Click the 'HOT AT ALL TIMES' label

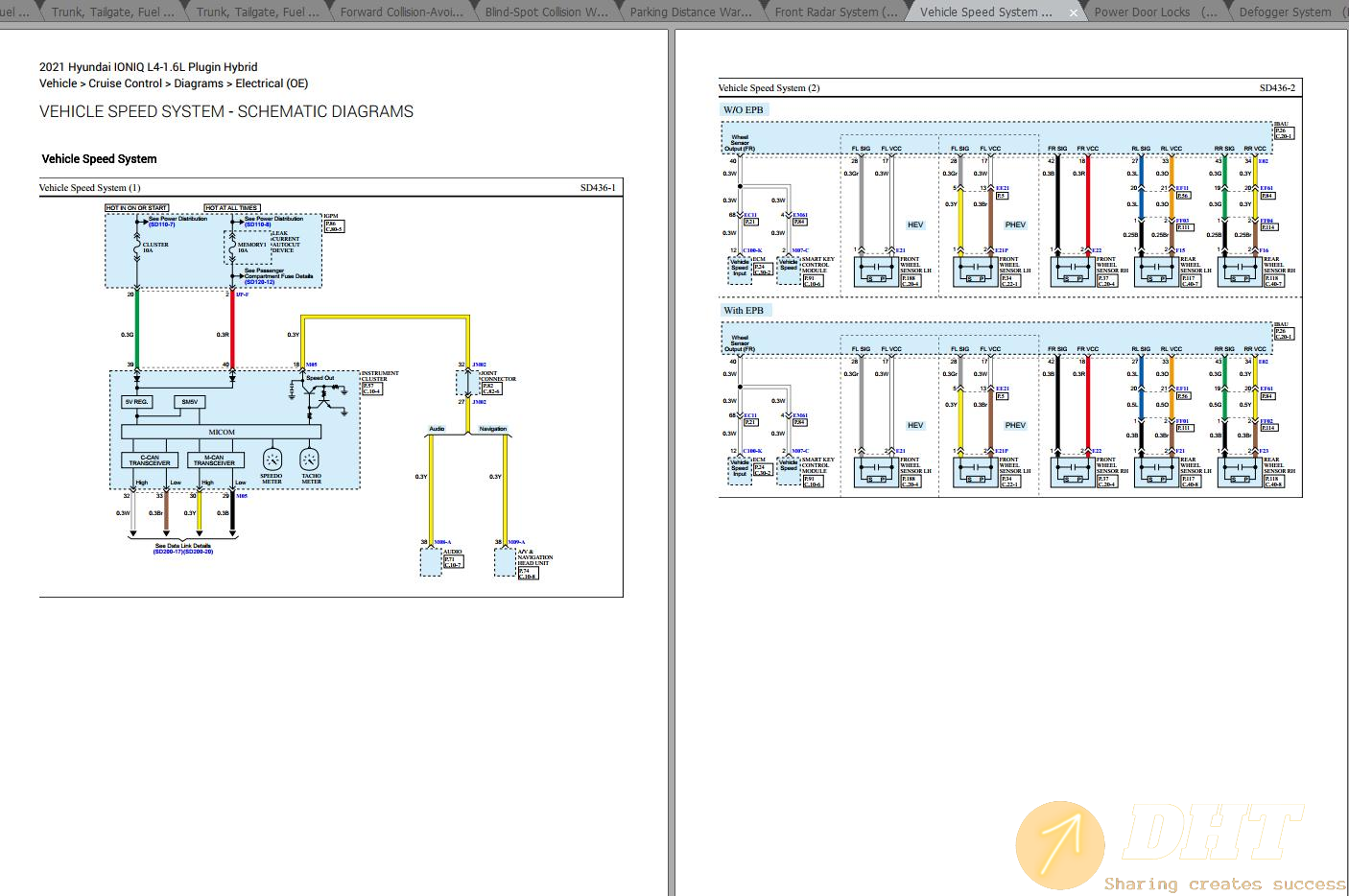pos(231,207)
